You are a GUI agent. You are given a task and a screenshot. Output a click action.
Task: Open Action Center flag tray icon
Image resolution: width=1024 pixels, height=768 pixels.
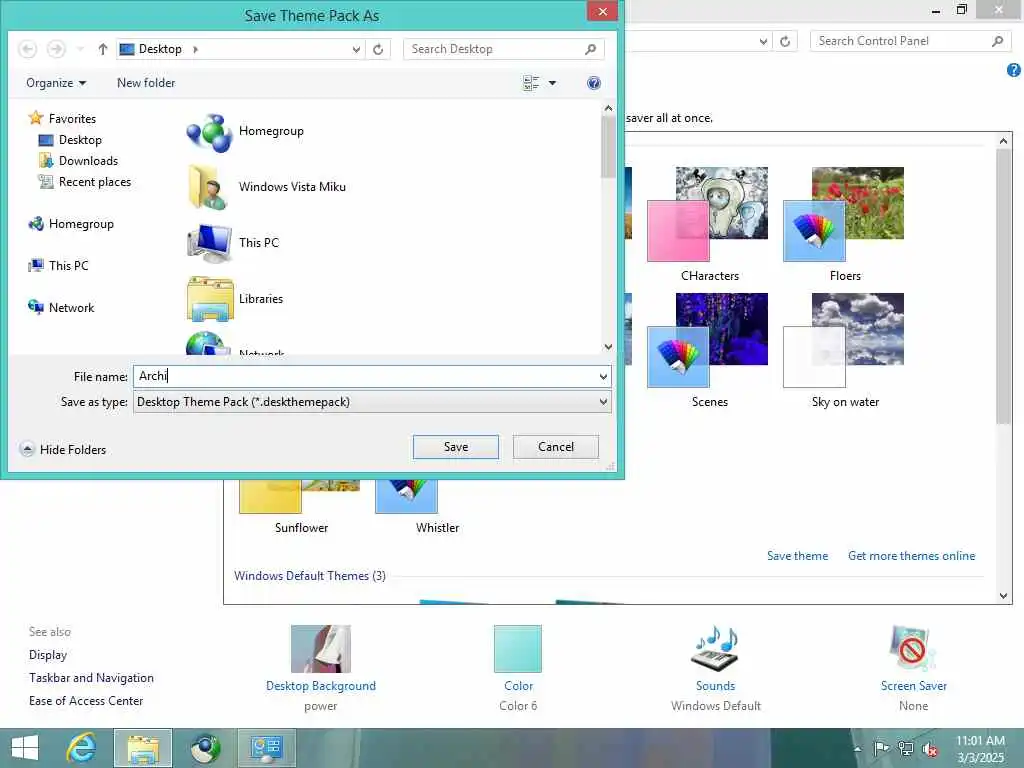pos(881,749)
